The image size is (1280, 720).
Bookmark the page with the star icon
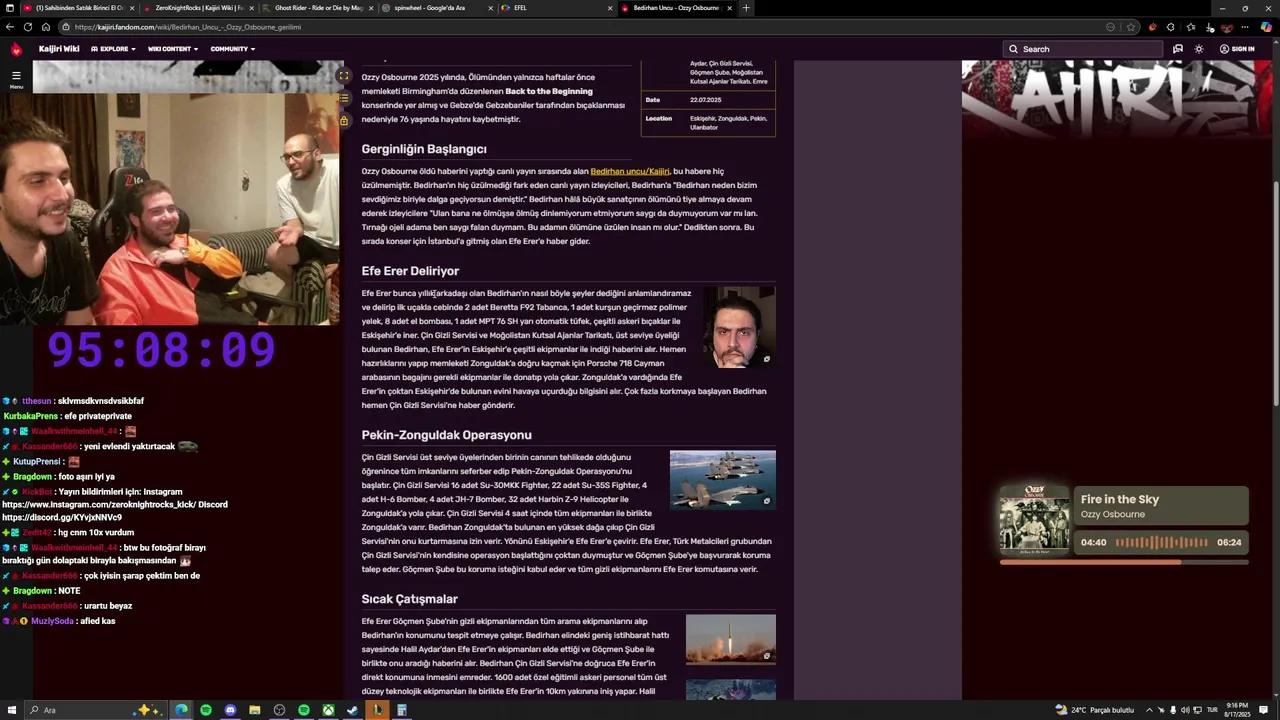coord(1131,27)
